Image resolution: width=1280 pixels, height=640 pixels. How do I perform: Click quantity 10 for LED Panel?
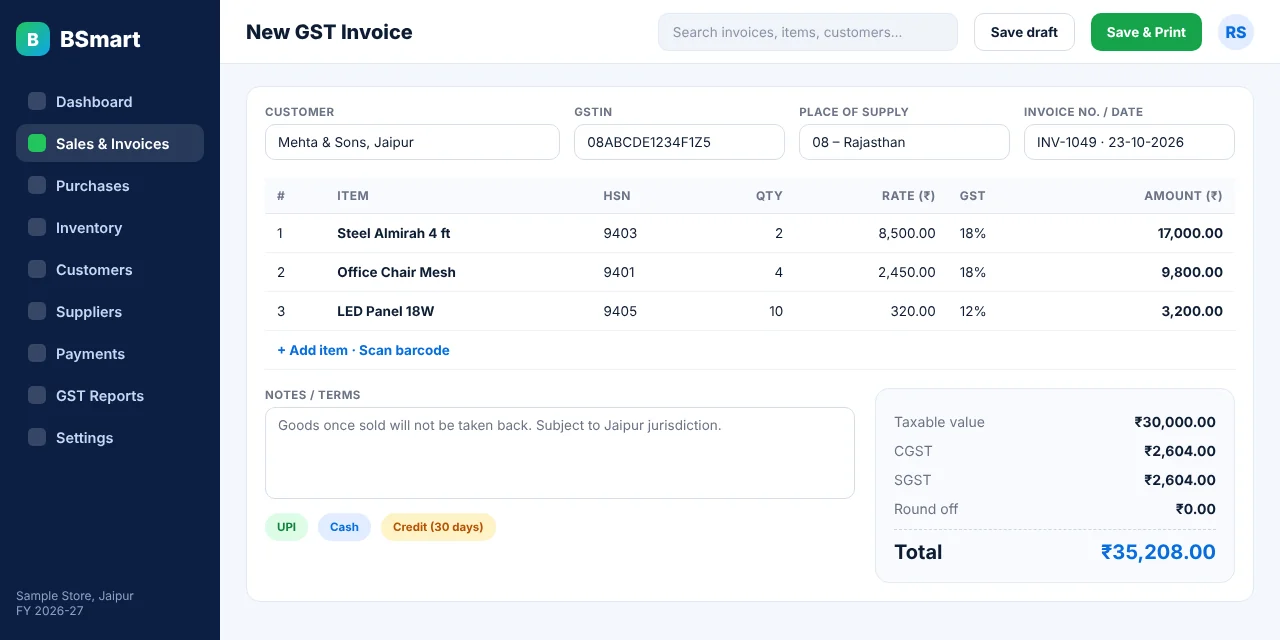click(776, 311)
